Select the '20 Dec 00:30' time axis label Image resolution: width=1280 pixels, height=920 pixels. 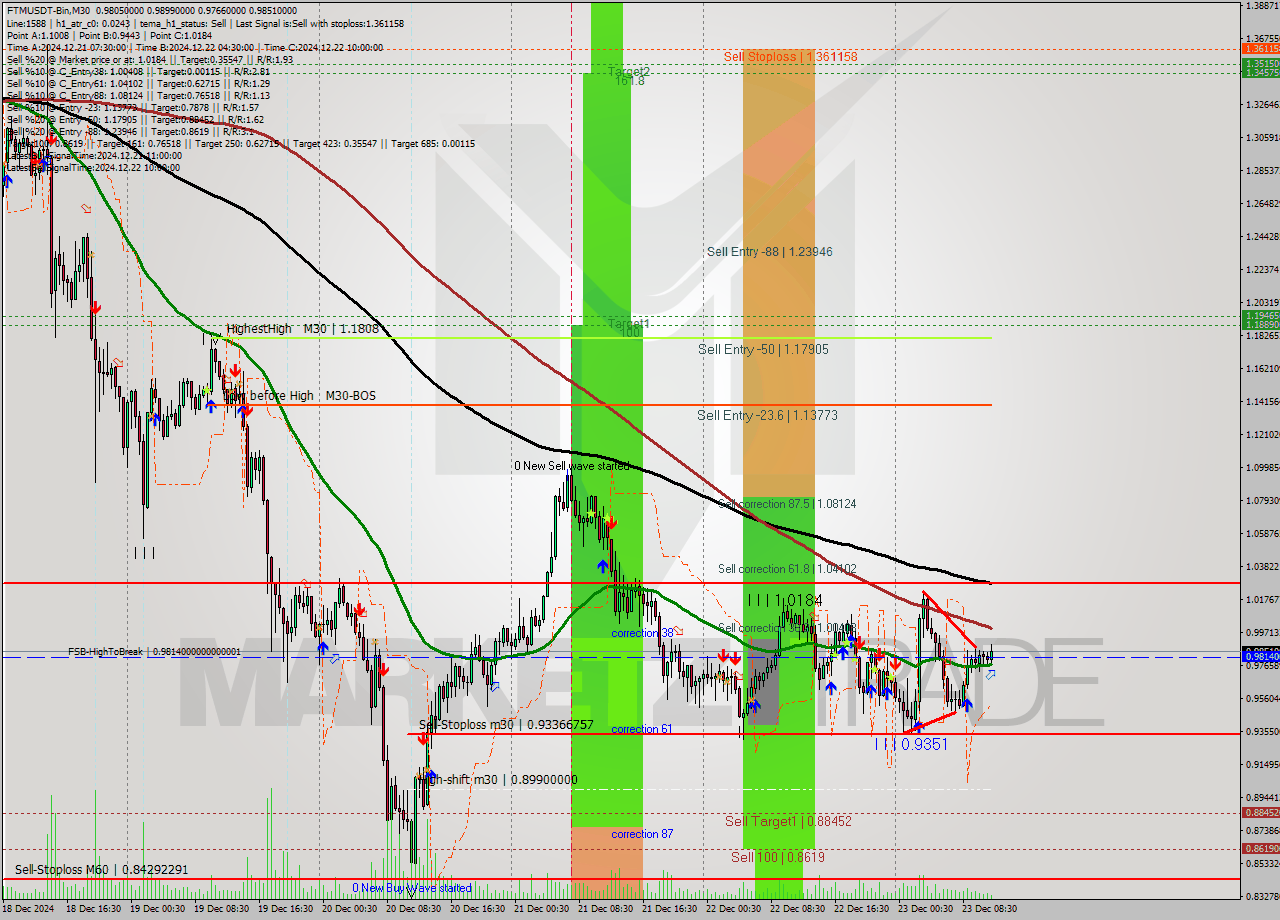(x=348, y=909)
